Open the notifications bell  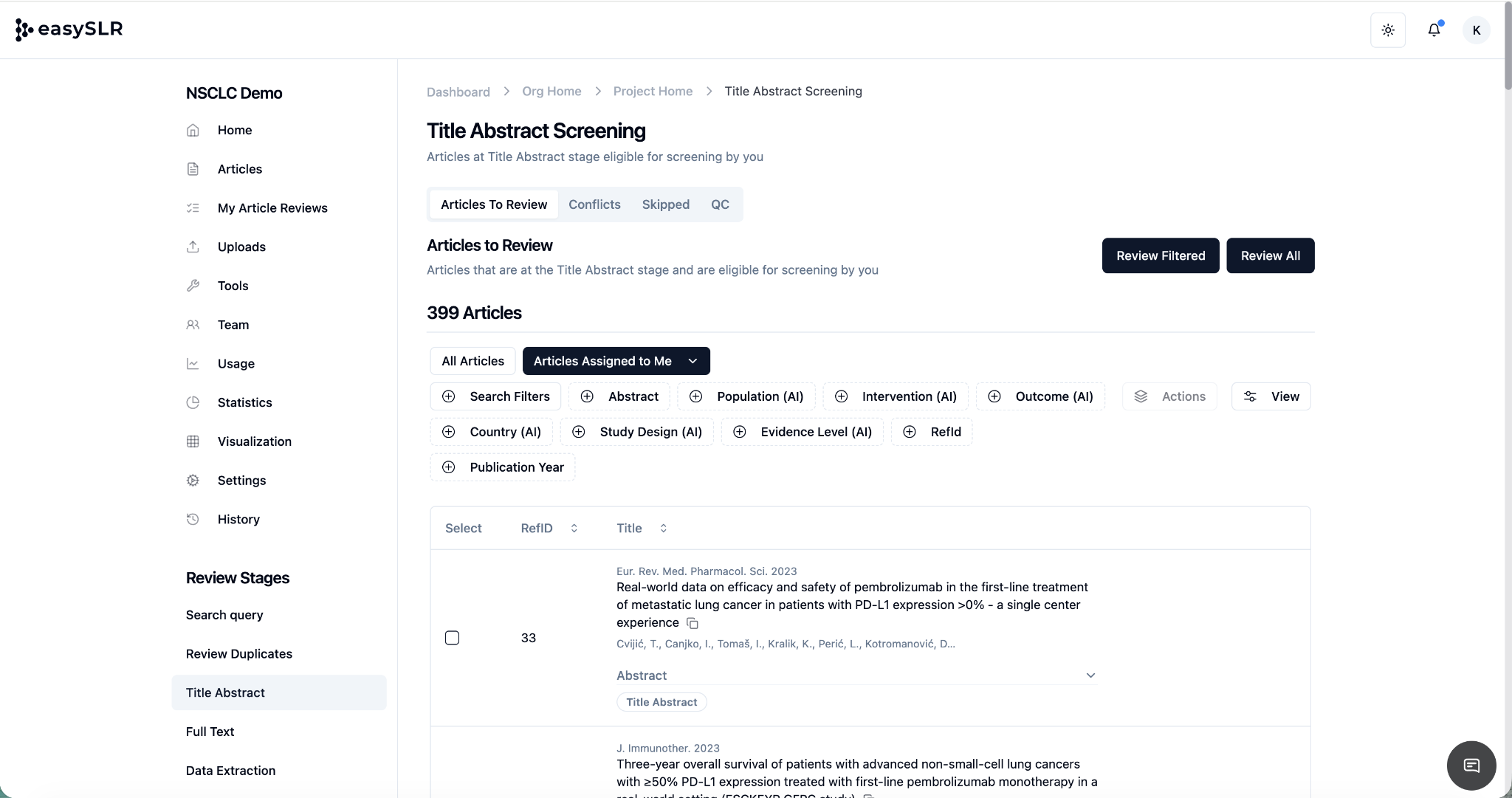[1434, 30]
